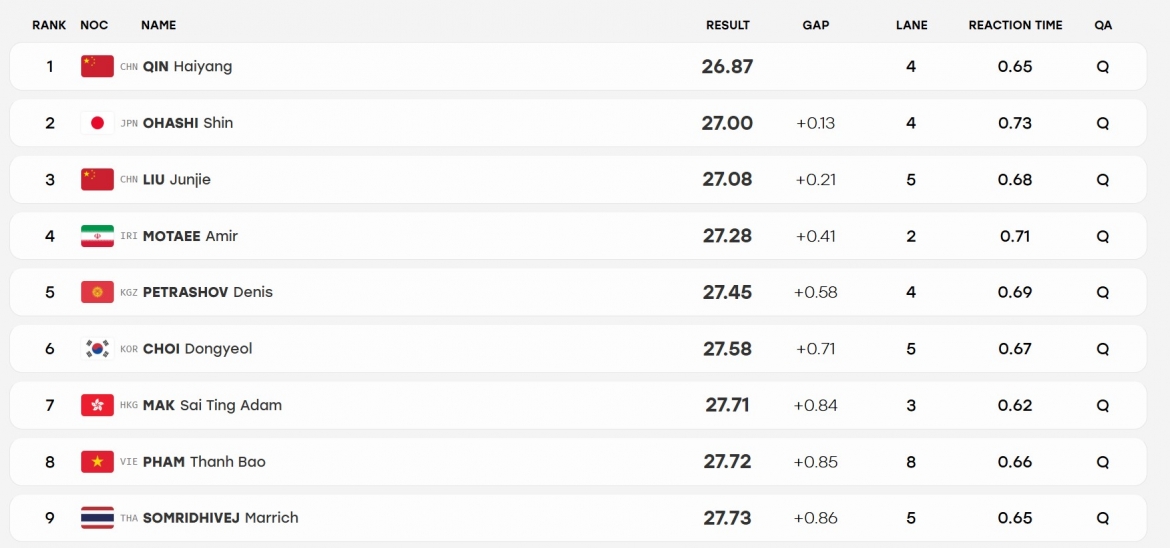The width and height of the screenshot is (1170, 548).
Task: Open athlete profile for QIN Haiyang
Action: click(x=187, y=66)
